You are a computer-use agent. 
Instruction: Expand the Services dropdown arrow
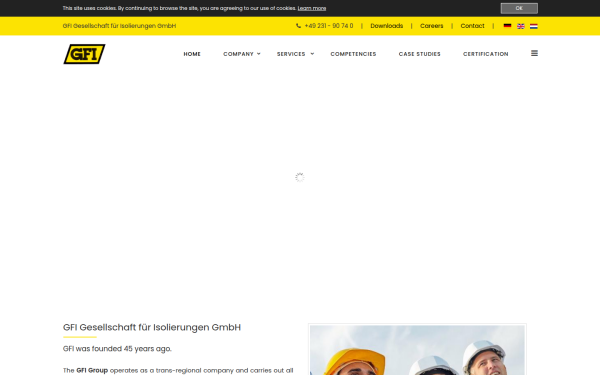[312, 54]
